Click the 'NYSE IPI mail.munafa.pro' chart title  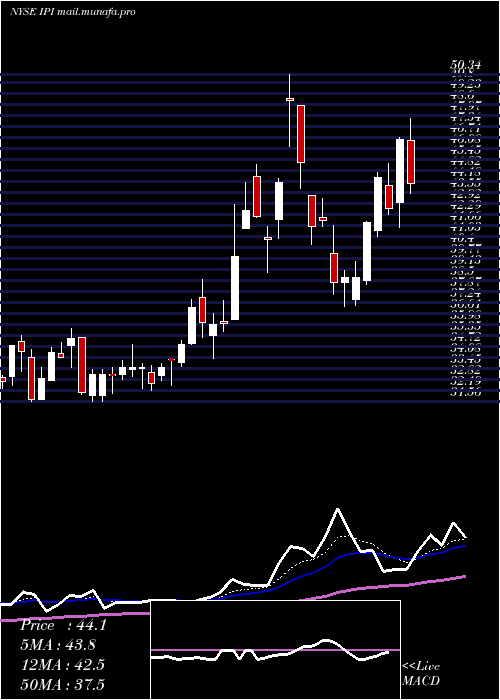(x=72, y=12)
